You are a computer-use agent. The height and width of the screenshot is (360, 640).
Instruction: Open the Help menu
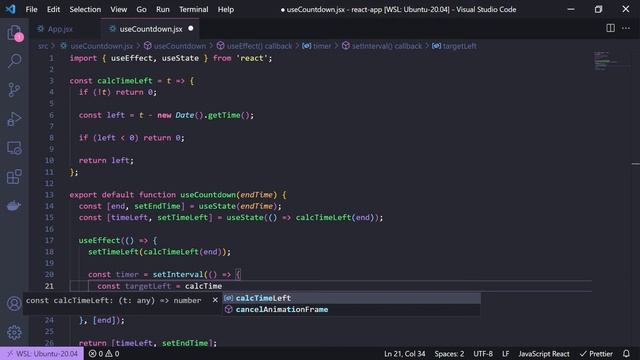tap(226, 9)
